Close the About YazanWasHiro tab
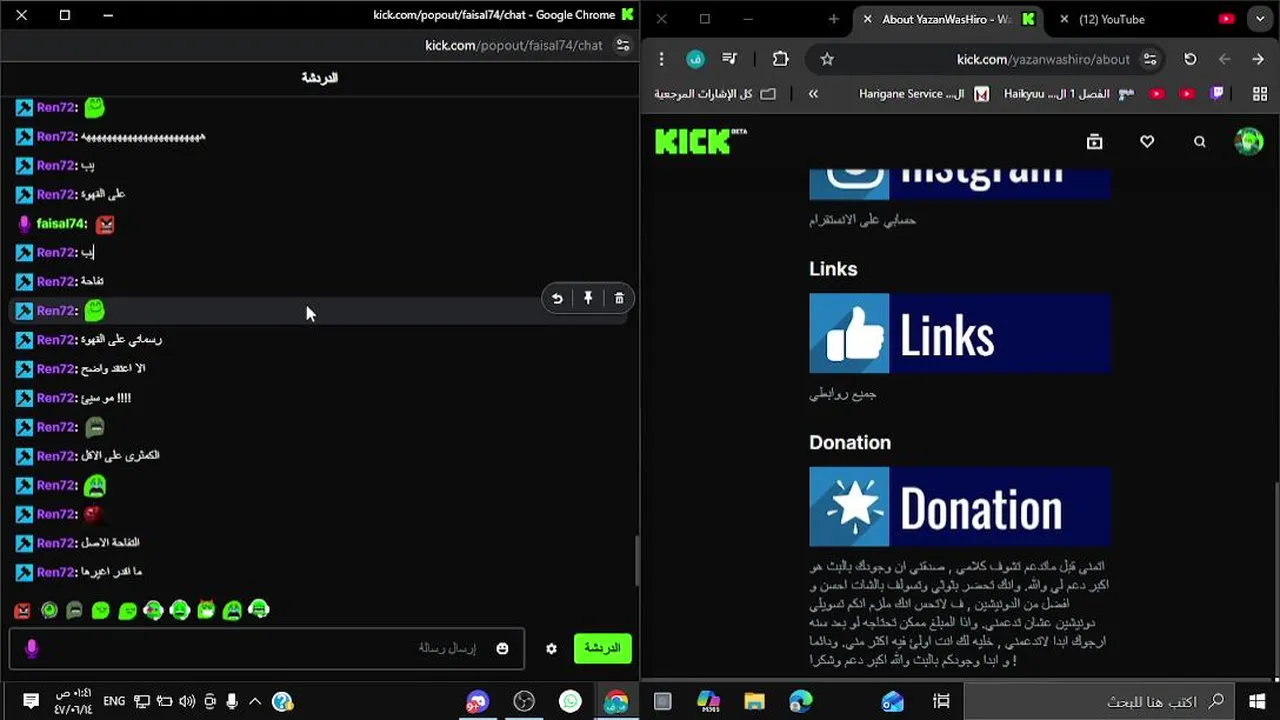 tap(867, 19)
